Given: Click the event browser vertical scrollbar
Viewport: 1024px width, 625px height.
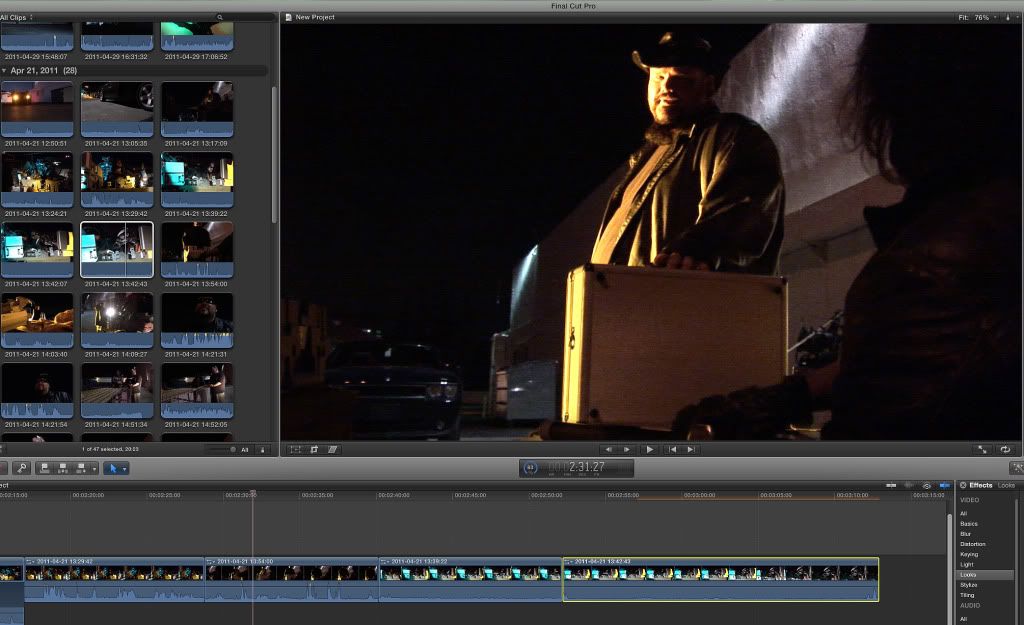Looking at the screenshot, I should pyautogui.click(x=274, y=155).
